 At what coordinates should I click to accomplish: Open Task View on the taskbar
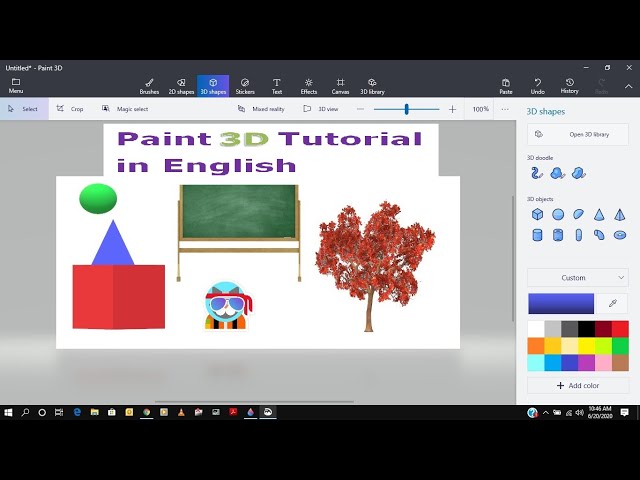coord(59,413)
